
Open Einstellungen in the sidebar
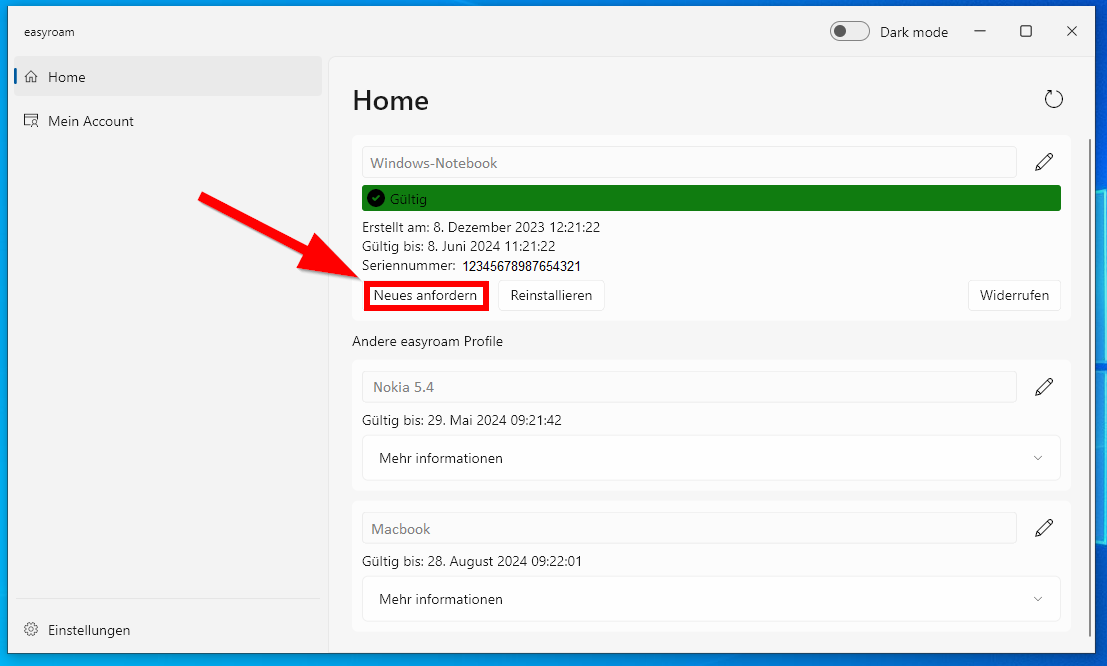pos(168,629)
